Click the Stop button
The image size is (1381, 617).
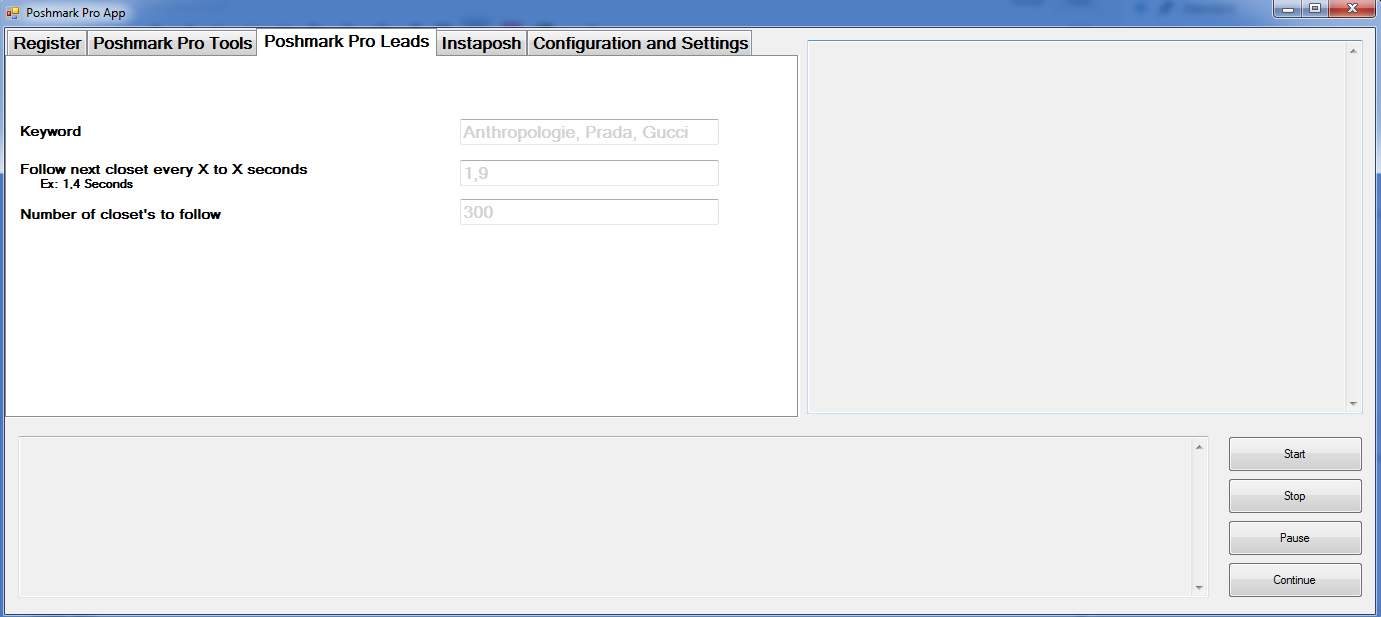[1295, 496]
